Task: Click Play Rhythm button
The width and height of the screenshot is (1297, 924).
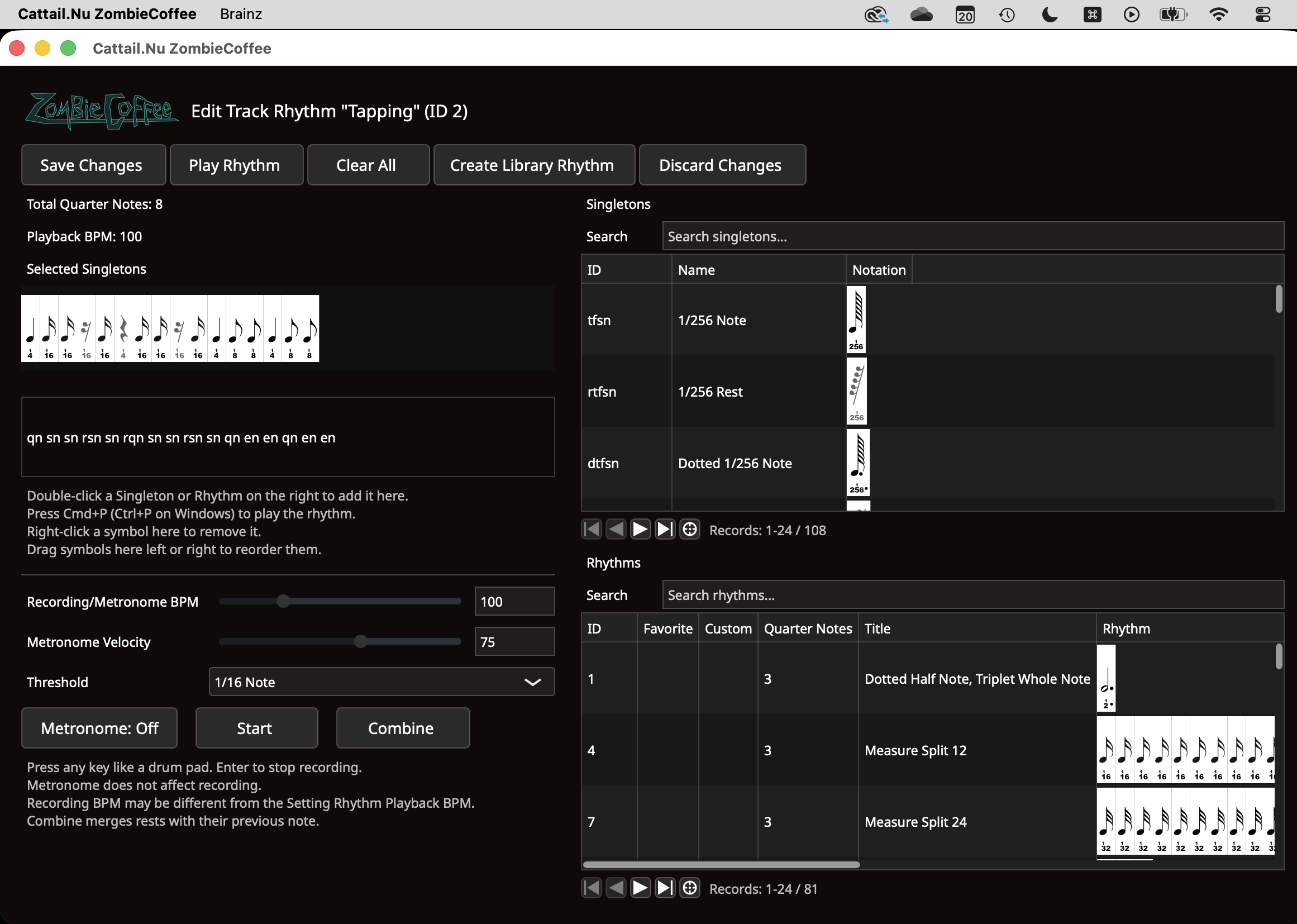Action: pyautogui.click(x=237, y=165)
